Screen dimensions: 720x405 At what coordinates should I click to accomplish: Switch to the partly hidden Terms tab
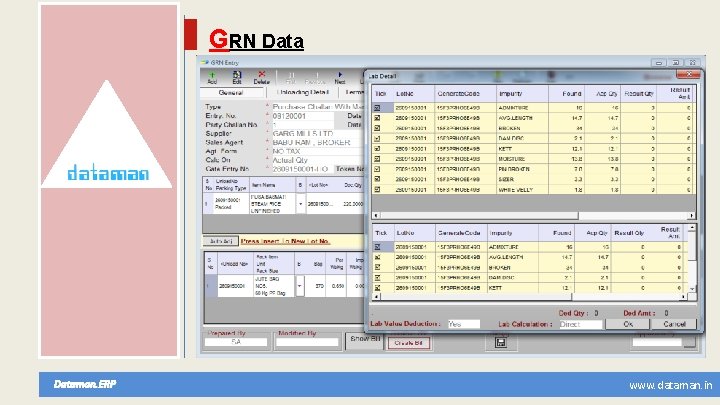(x=353, y=92)
